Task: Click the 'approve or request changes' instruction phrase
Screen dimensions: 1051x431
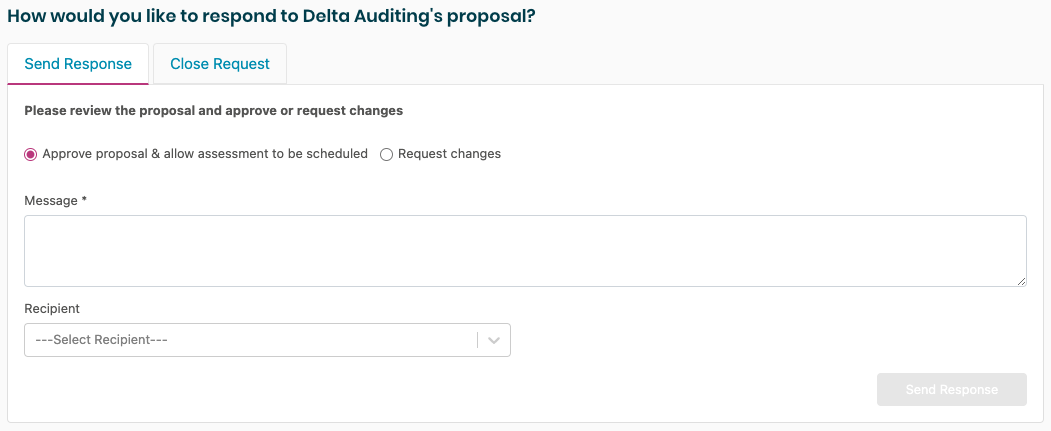Action: (315, 111)
